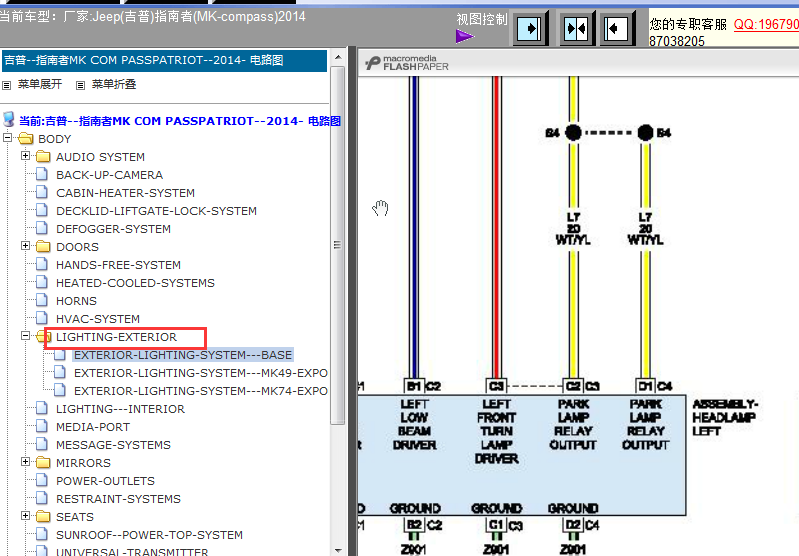Open the QQ customer service link
Viewport: 799px width, 556px height.
(x=766, y=24)
